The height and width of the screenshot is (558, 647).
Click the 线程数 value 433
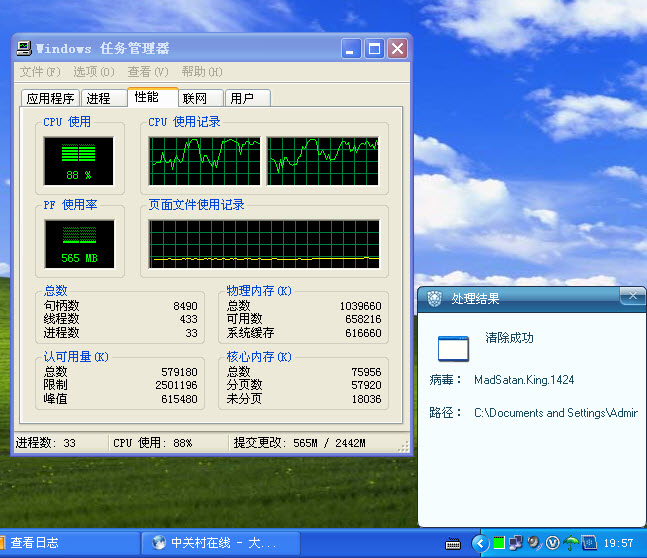pyautogui.click(x=188, y=319)
